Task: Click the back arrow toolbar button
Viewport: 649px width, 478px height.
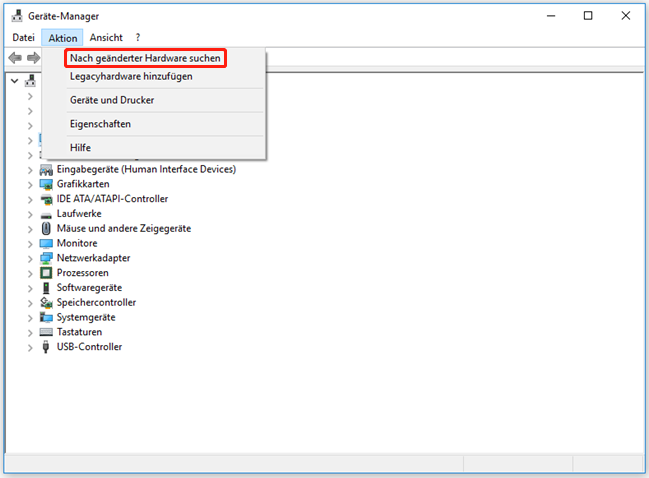Action: pyautogui.click(x=14, y=58)
